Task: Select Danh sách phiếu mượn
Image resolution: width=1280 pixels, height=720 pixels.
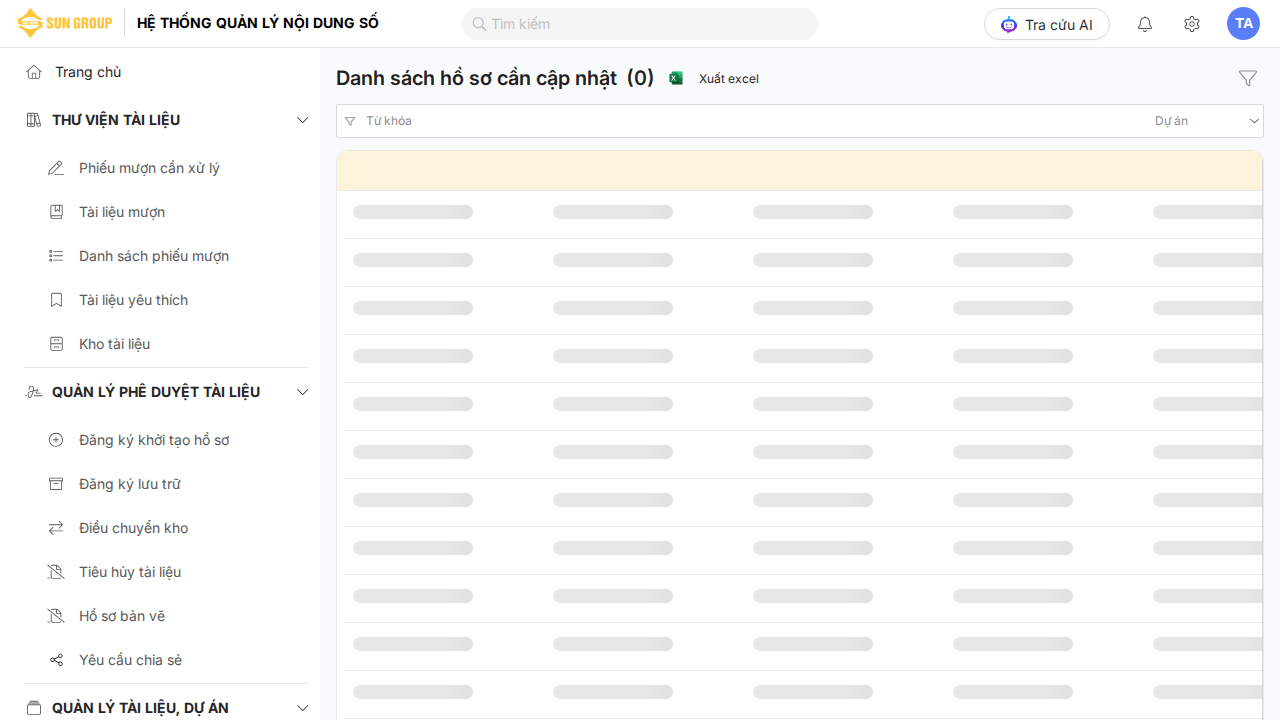Action: click(x=154, y=256)
